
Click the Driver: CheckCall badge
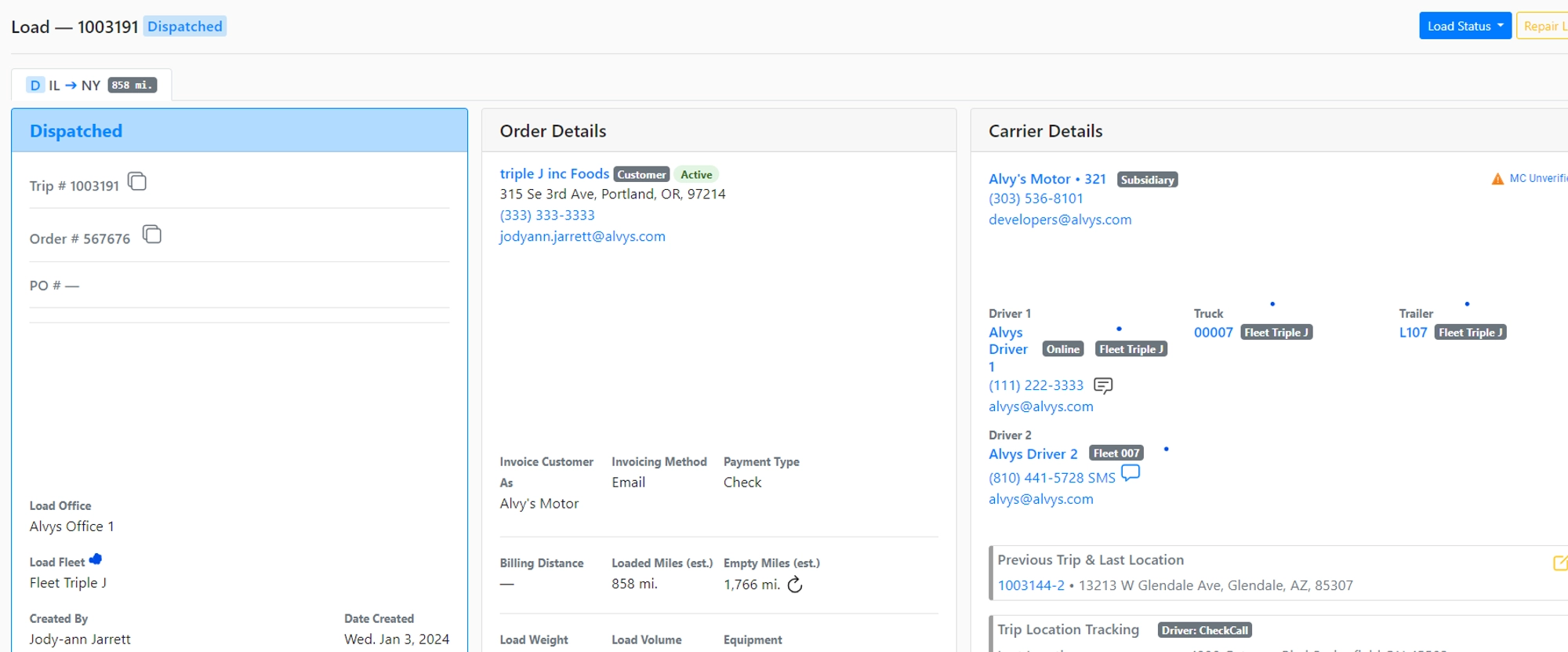[x=1204, y=630]
